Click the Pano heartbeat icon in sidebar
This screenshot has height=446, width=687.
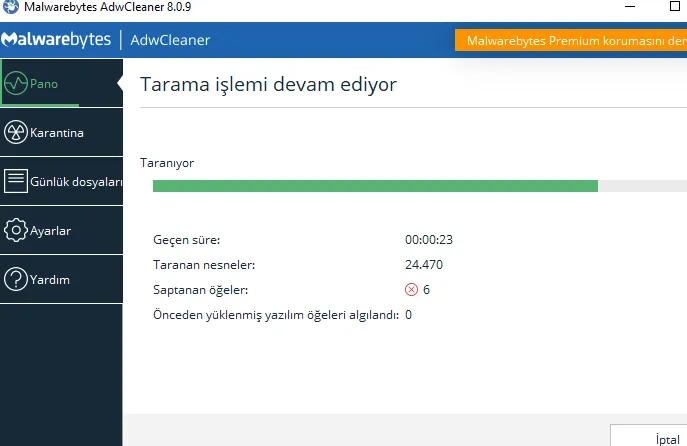[x=16, y=83]
